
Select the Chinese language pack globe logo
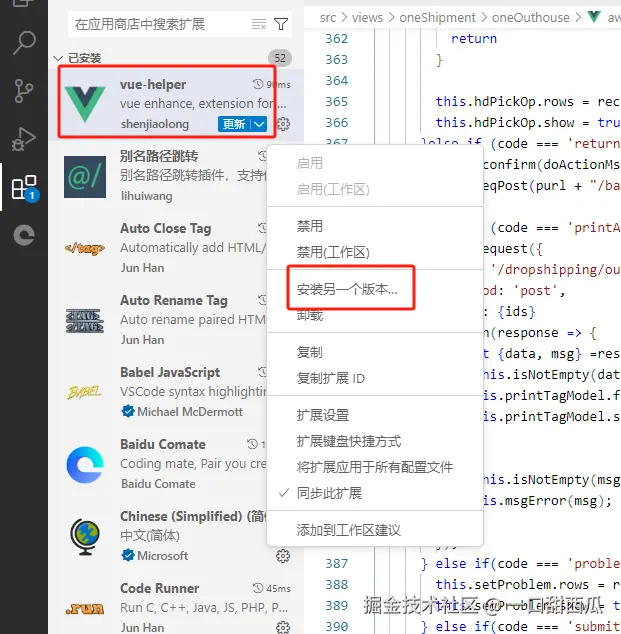(x=85, y=537)
